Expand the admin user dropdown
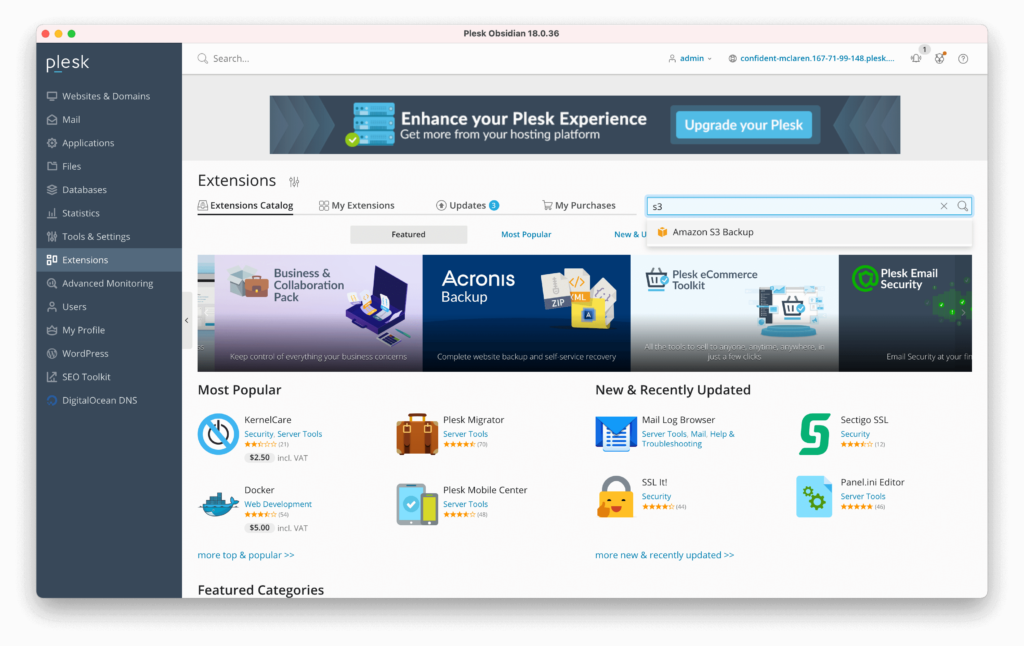 point(690,59)
